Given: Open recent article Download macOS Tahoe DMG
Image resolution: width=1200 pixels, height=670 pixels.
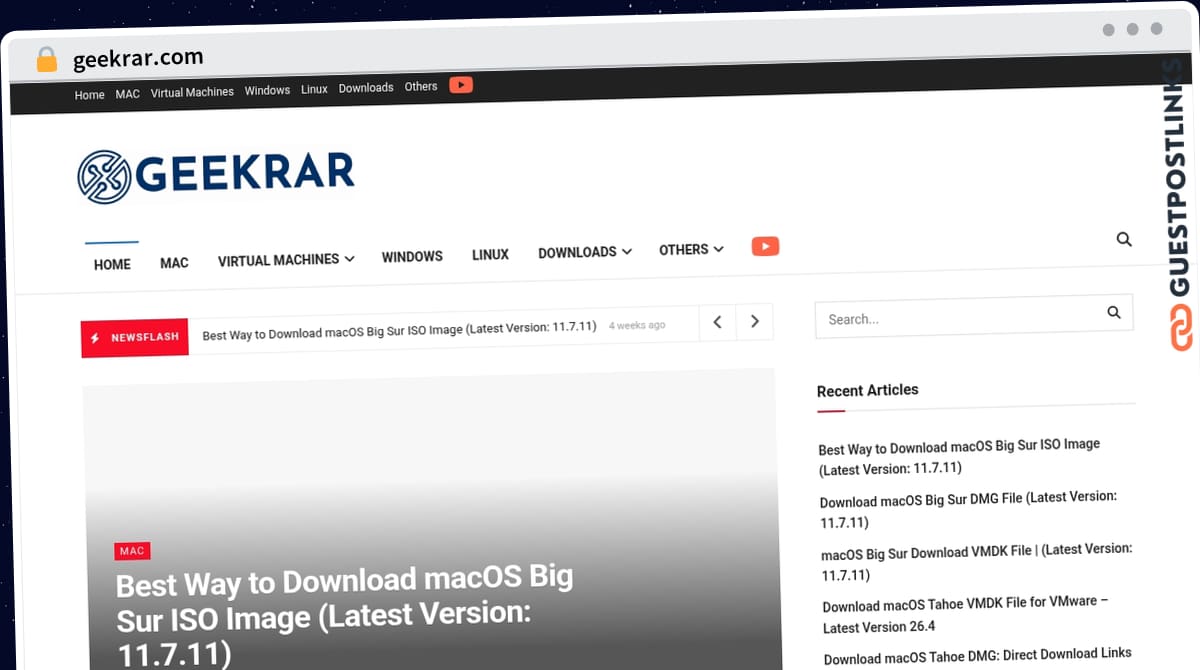Looking at the screenshot, I should pos(977,656).
